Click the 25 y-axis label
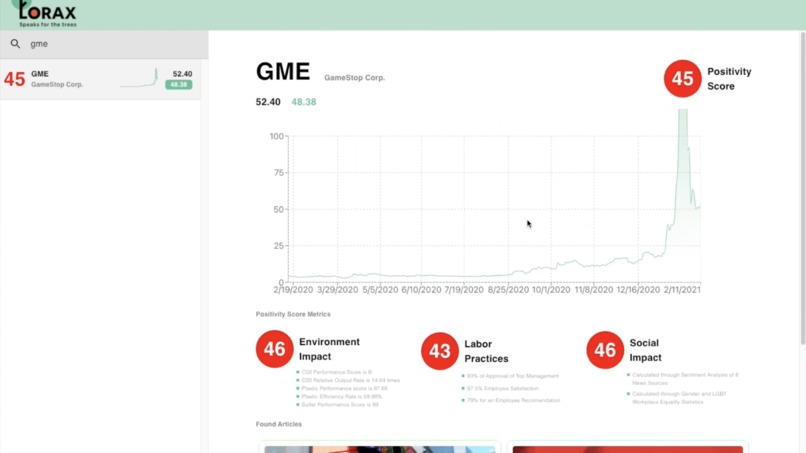 pos(279,246)
